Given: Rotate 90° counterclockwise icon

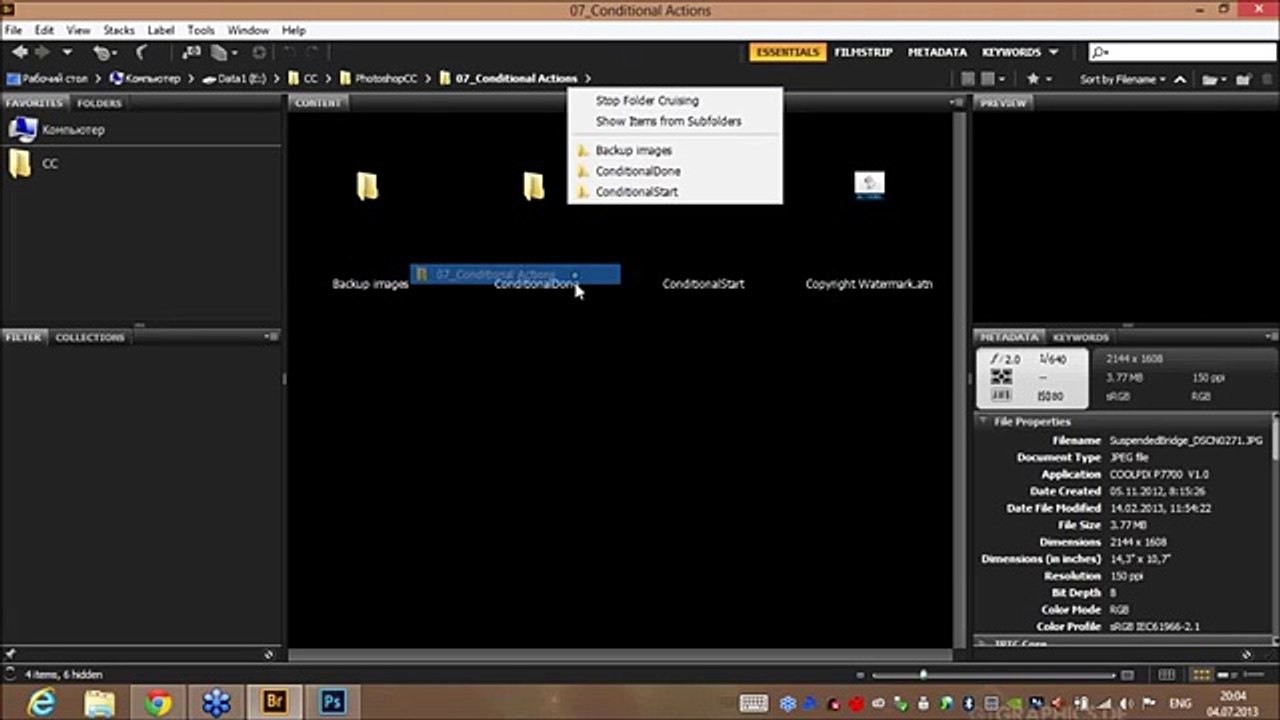Looking at the screenshot, I should (x=291, y=52).
